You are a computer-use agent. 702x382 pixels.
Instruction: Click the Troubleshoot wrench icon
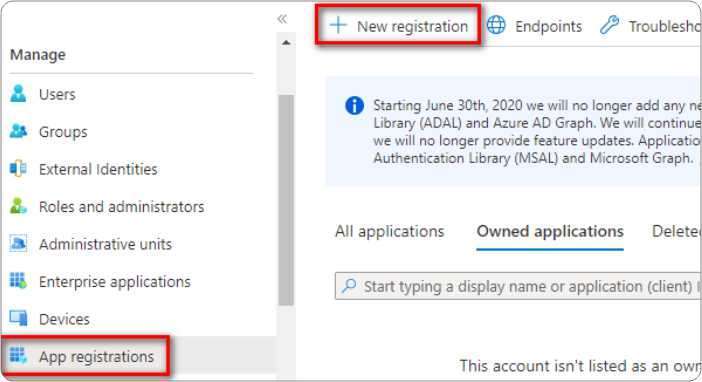609,25
